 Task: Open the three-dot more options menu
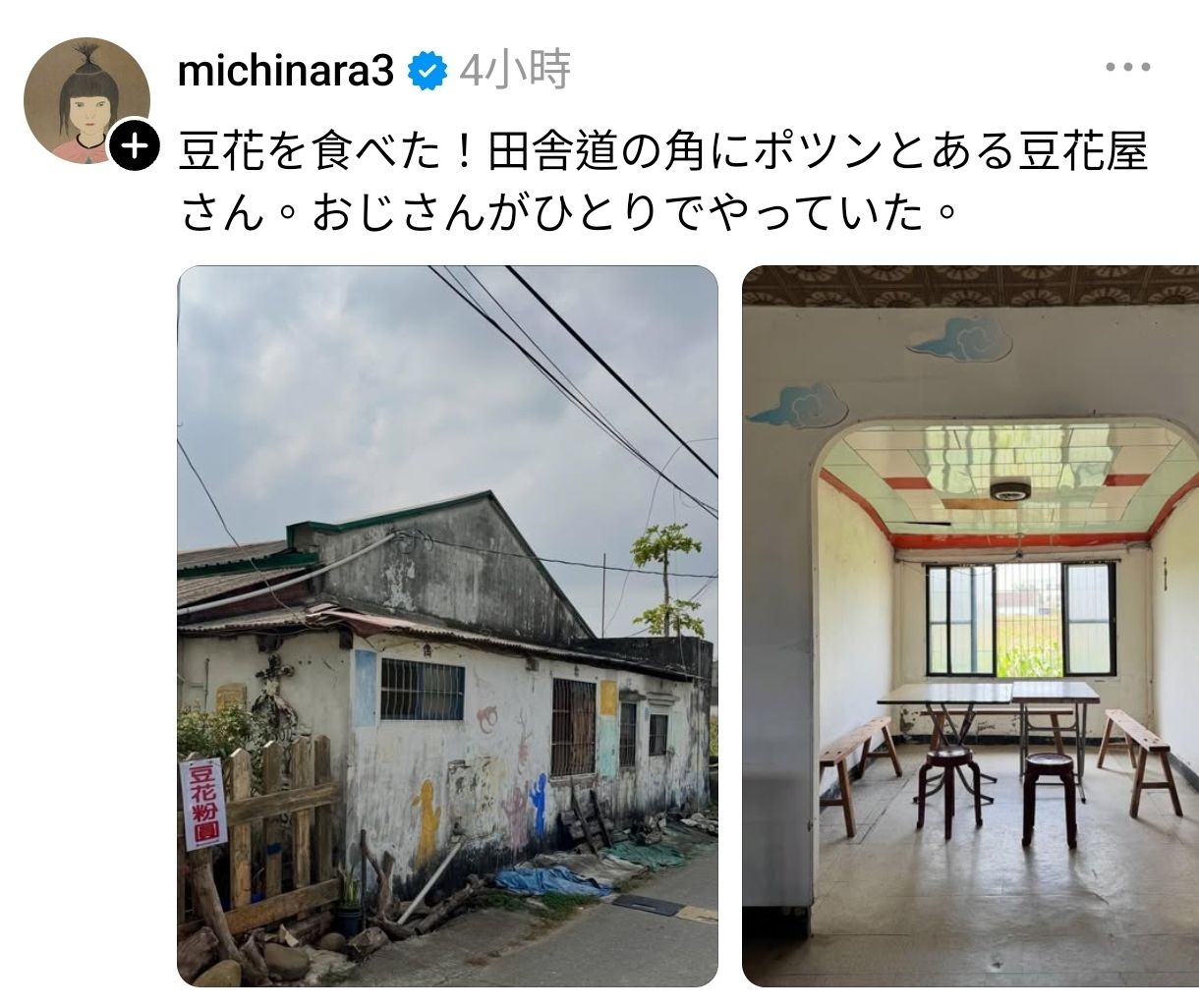(x=1127, y=69)
